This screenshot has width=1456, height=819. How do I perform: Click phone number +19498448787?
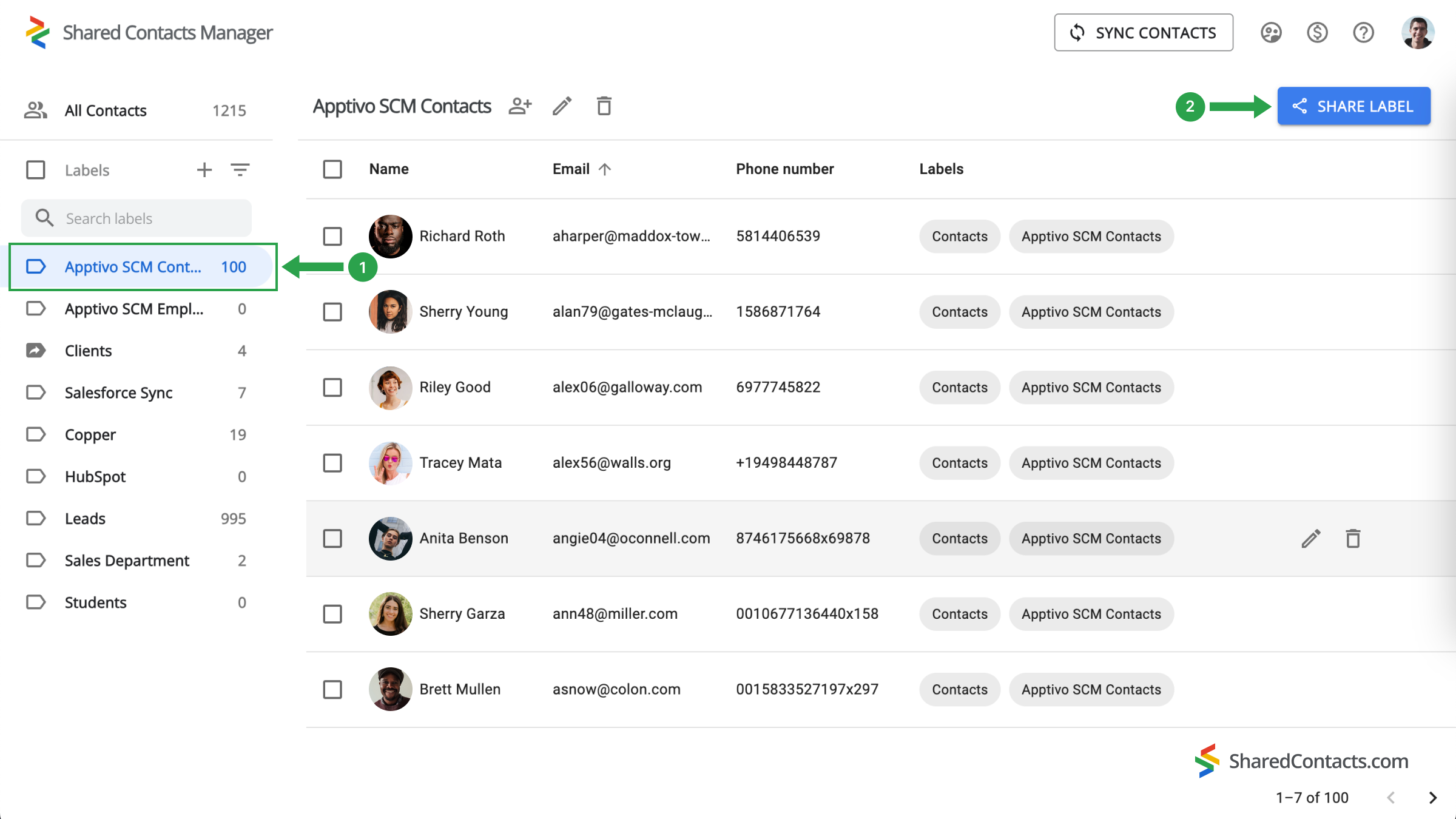point(786,463)
